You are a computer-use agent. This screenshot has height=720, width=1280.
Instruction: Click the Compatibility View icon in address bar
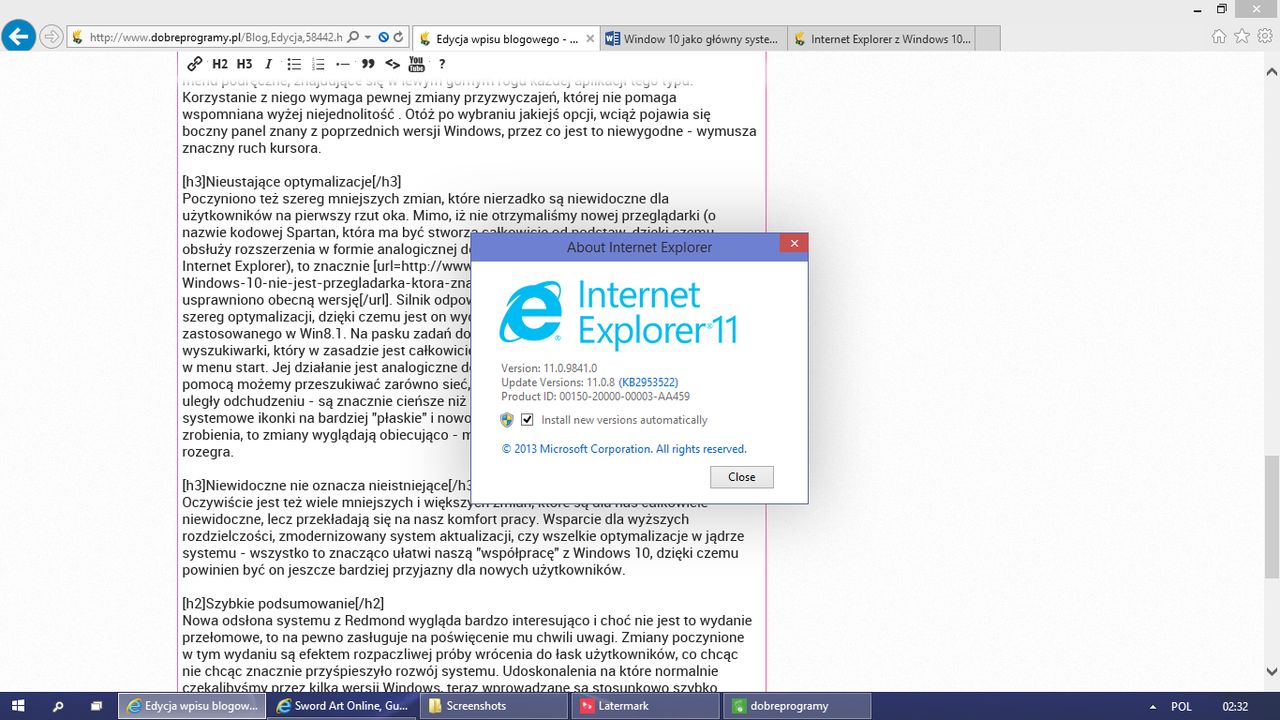383,37
